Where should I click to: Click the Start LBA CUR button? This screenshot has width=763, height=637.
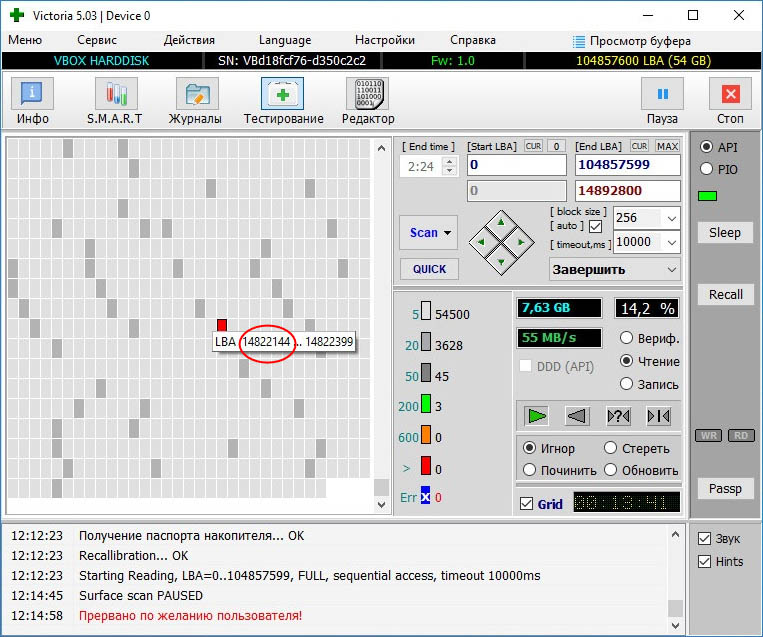pyautogui.click(x=533, y=146)
